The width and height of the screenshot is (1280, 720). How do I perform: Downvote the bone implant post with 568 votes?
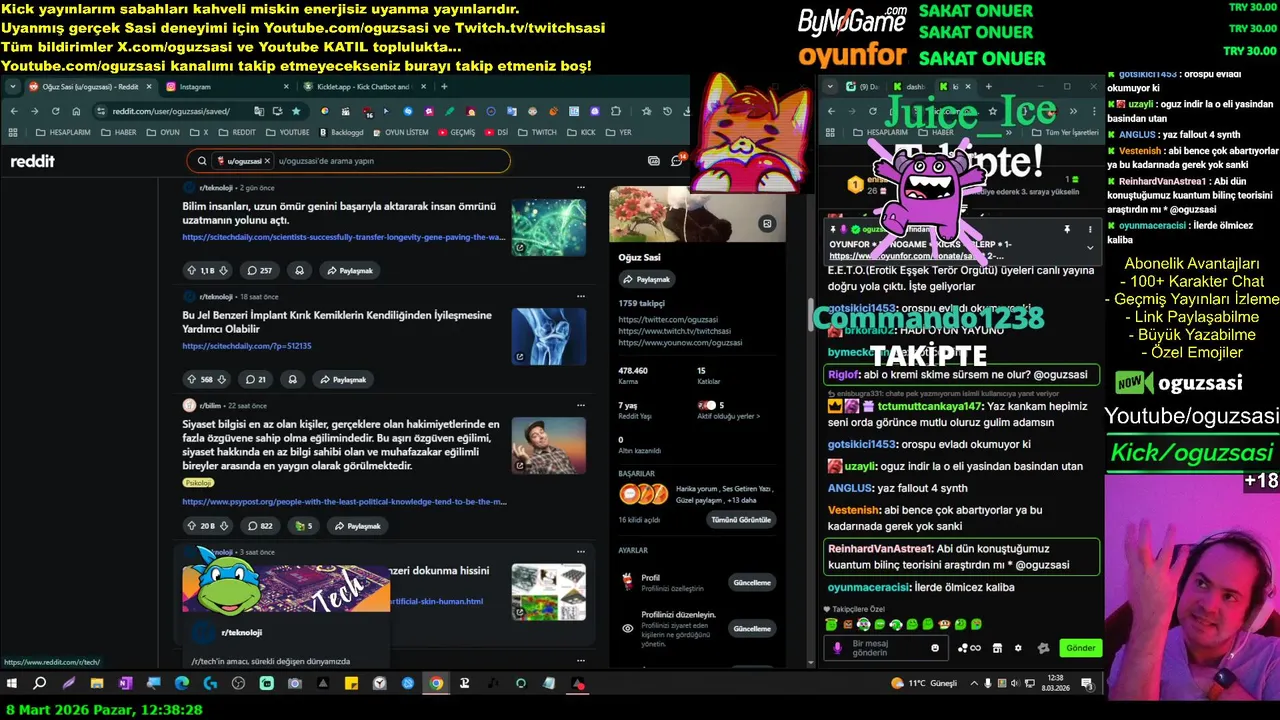[x=222, y=379]
